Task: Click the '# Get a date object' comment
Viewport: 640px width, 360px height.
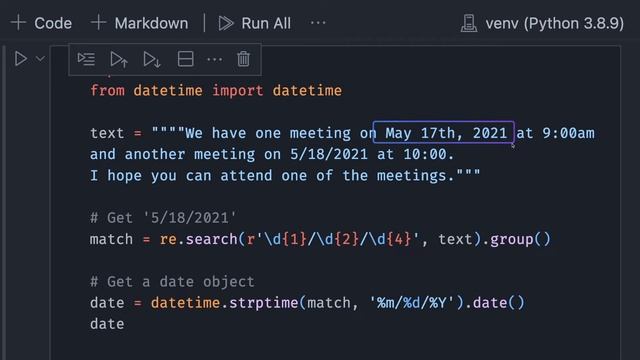Action: coord(172,282)
